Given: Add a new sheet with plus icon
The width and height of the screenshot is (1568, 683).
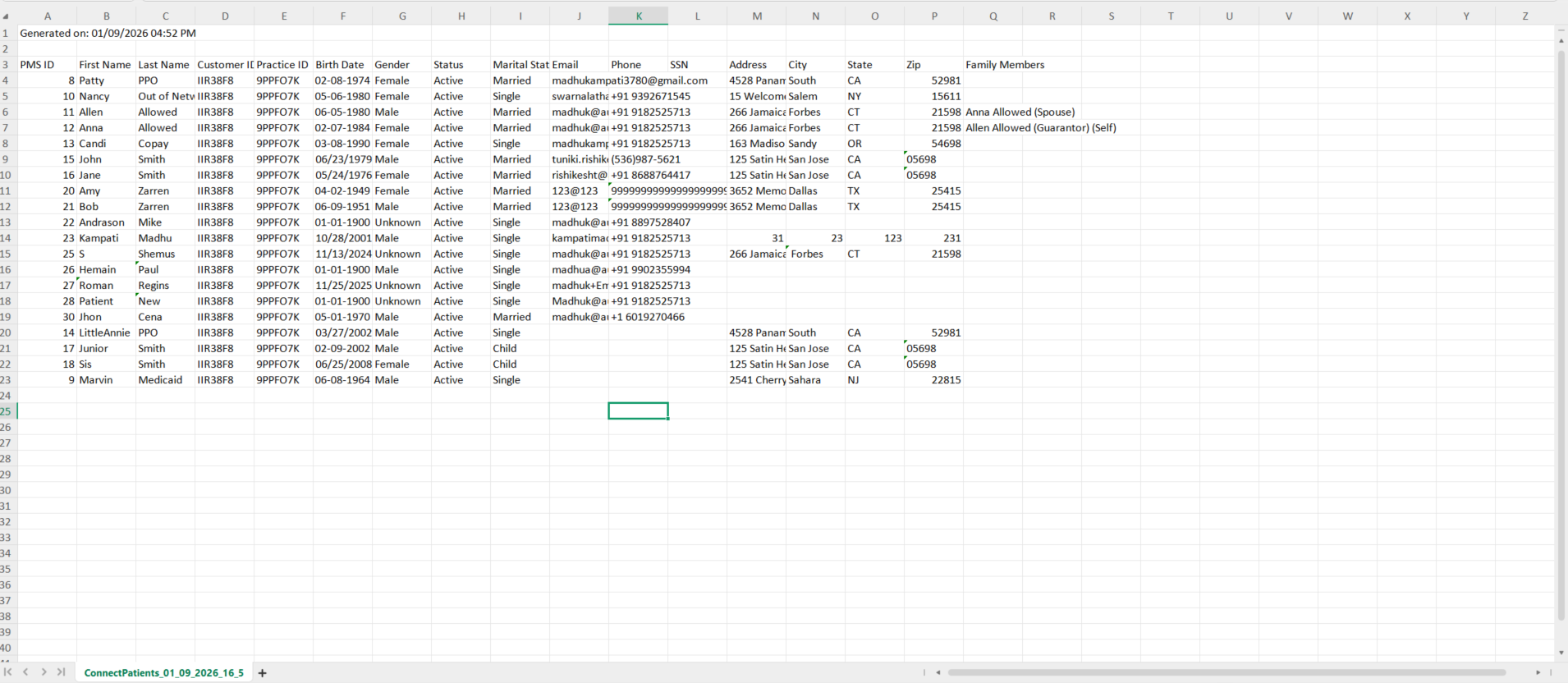Looking at the screenshot, I should [263, 673].
